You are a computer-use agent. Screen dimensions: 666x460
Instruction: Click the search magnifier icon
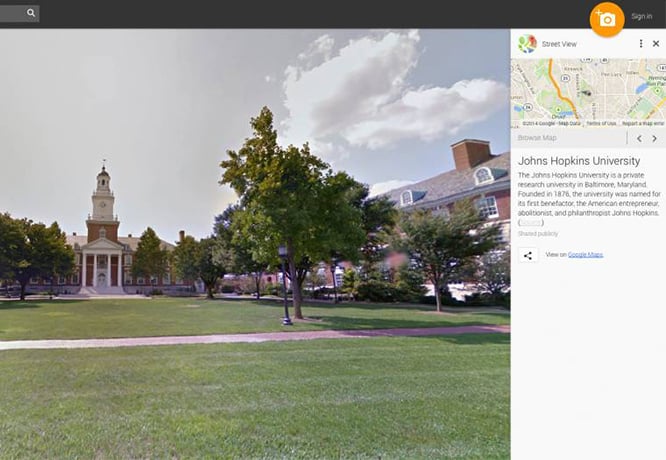(31, 13)
